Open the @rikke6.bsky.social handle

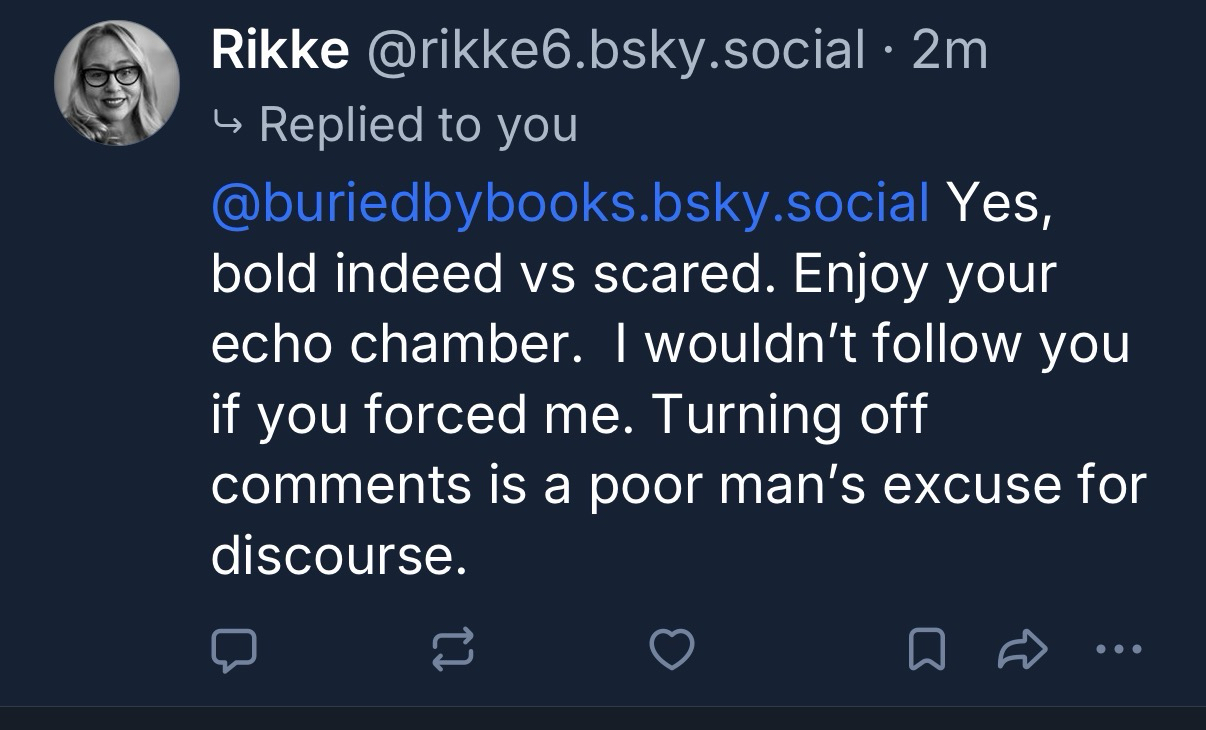coord(616,50)
